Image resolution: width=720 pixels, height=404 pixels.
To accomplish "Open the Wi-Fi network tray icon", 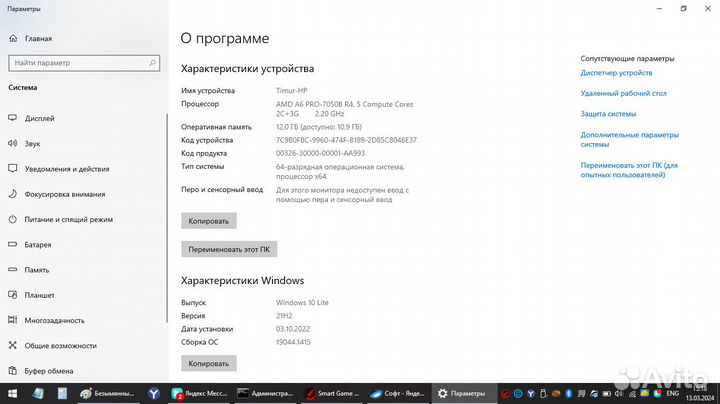I will point(632,393).
